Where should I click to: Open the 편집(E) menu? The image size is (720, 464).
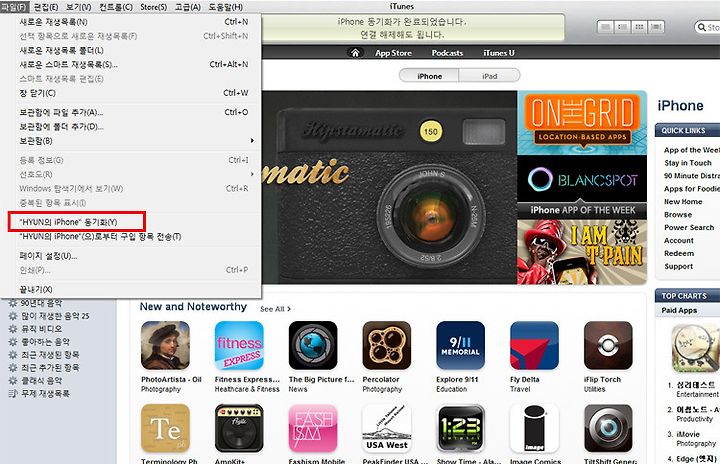point(46,7)
